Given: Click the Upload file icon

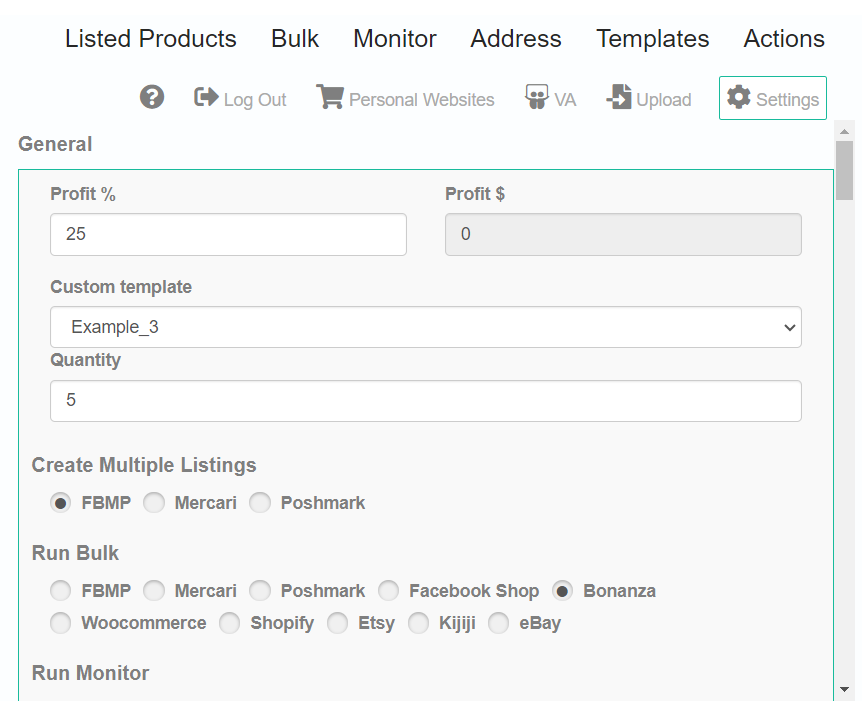Looking at the screenshot, I should click(619, 97).
